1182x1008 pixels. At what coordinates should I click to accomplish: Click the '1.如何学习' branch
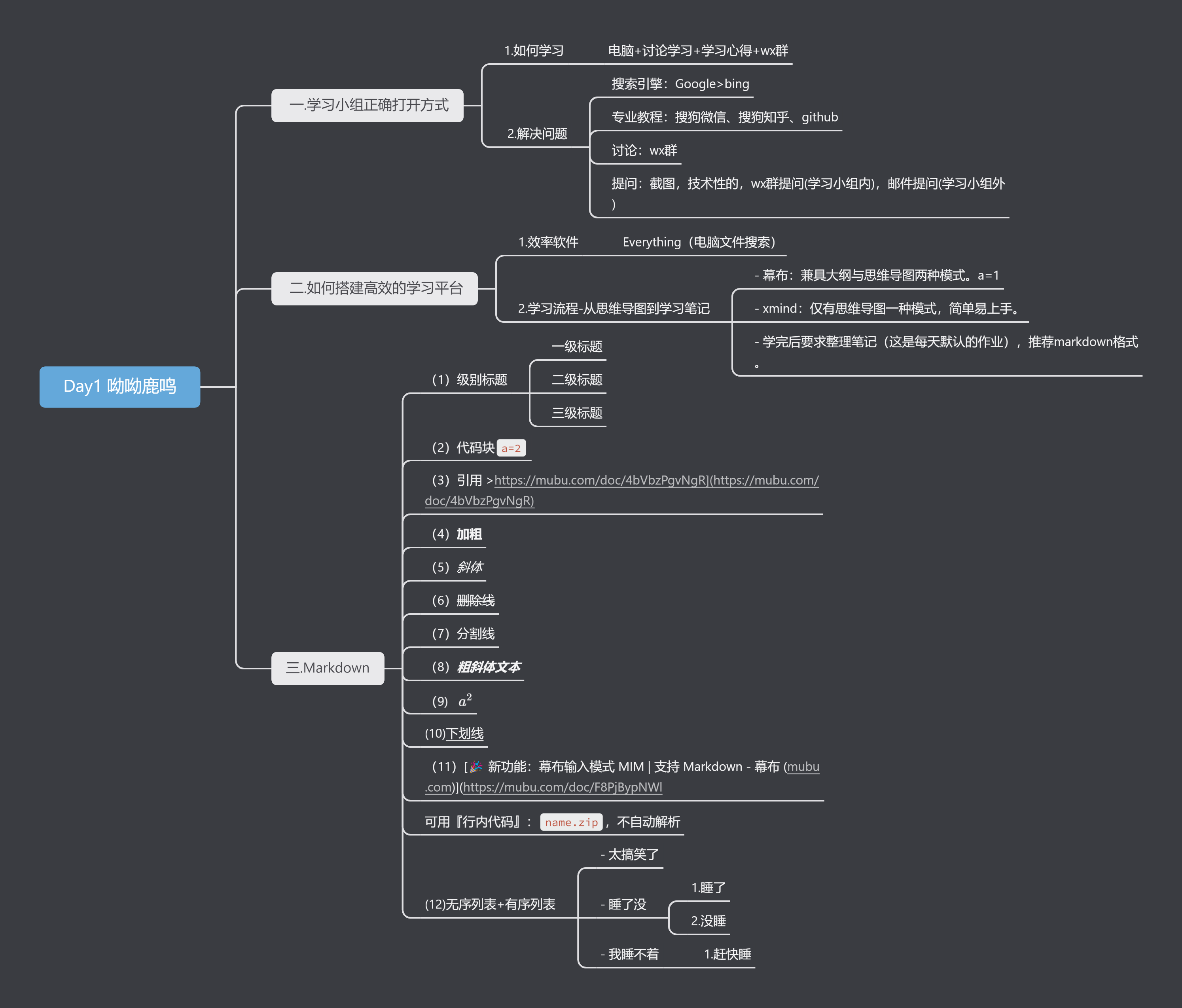click(533, 51)
